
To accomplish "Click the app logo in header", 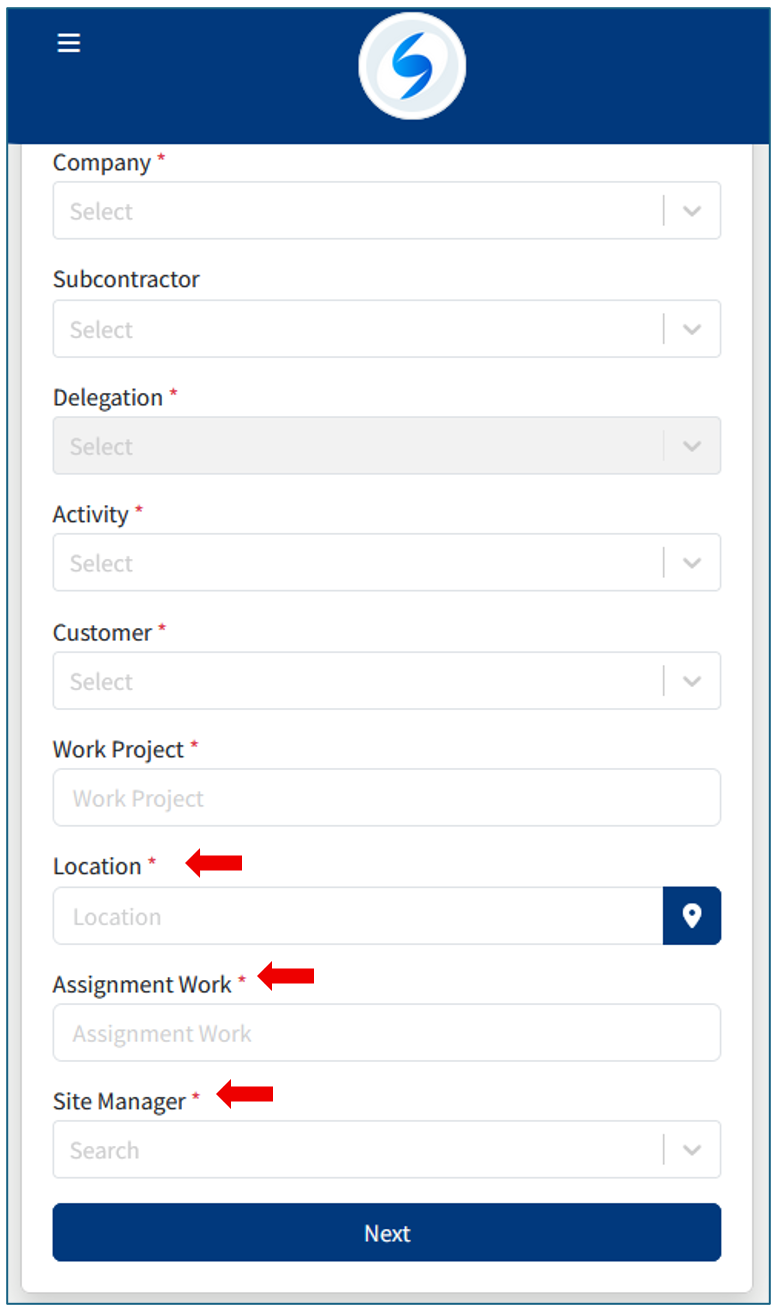I will click(x=412, y=67).
